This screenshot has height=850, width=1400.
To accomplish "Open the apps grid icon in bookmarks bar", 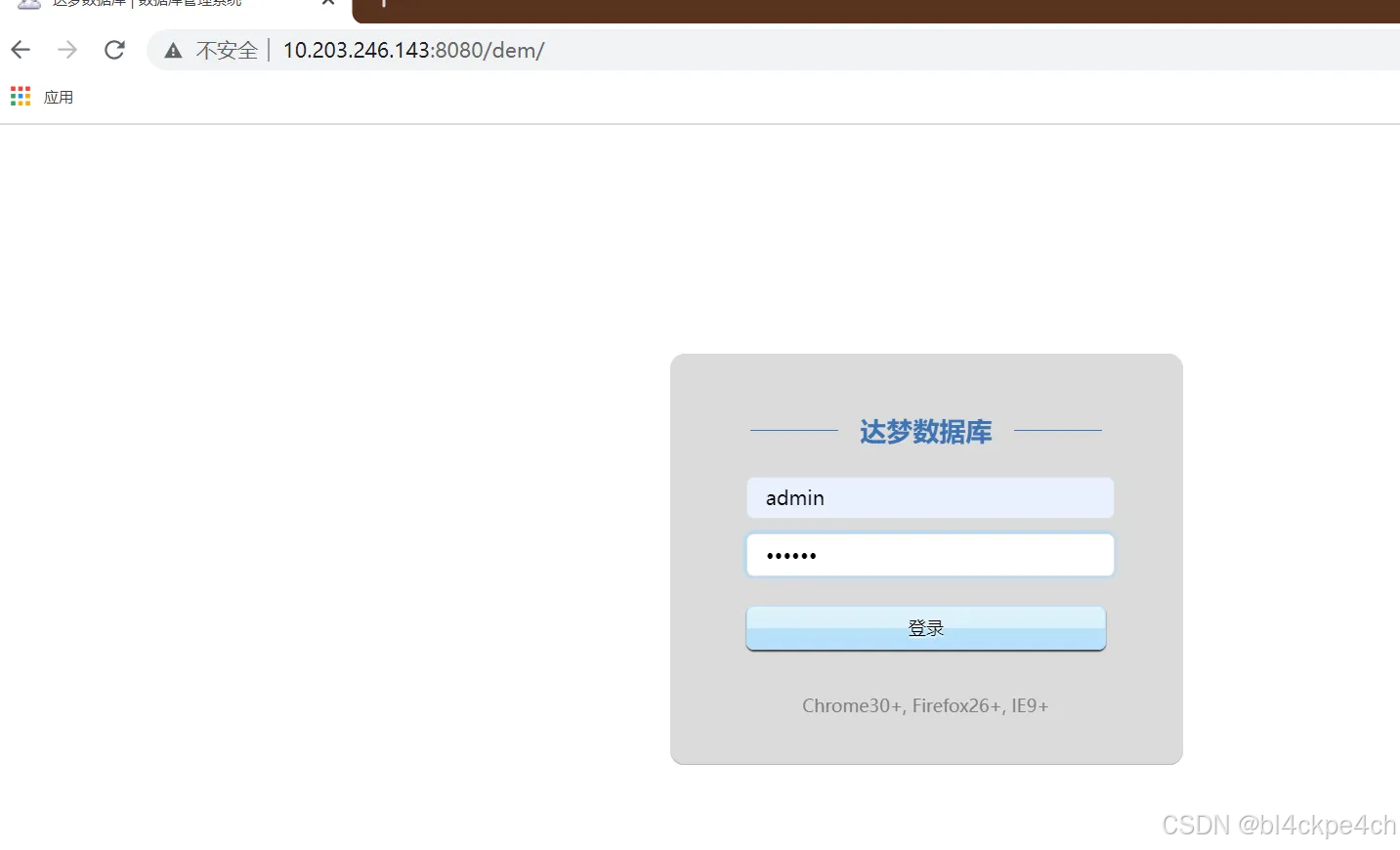I will 21,96.
